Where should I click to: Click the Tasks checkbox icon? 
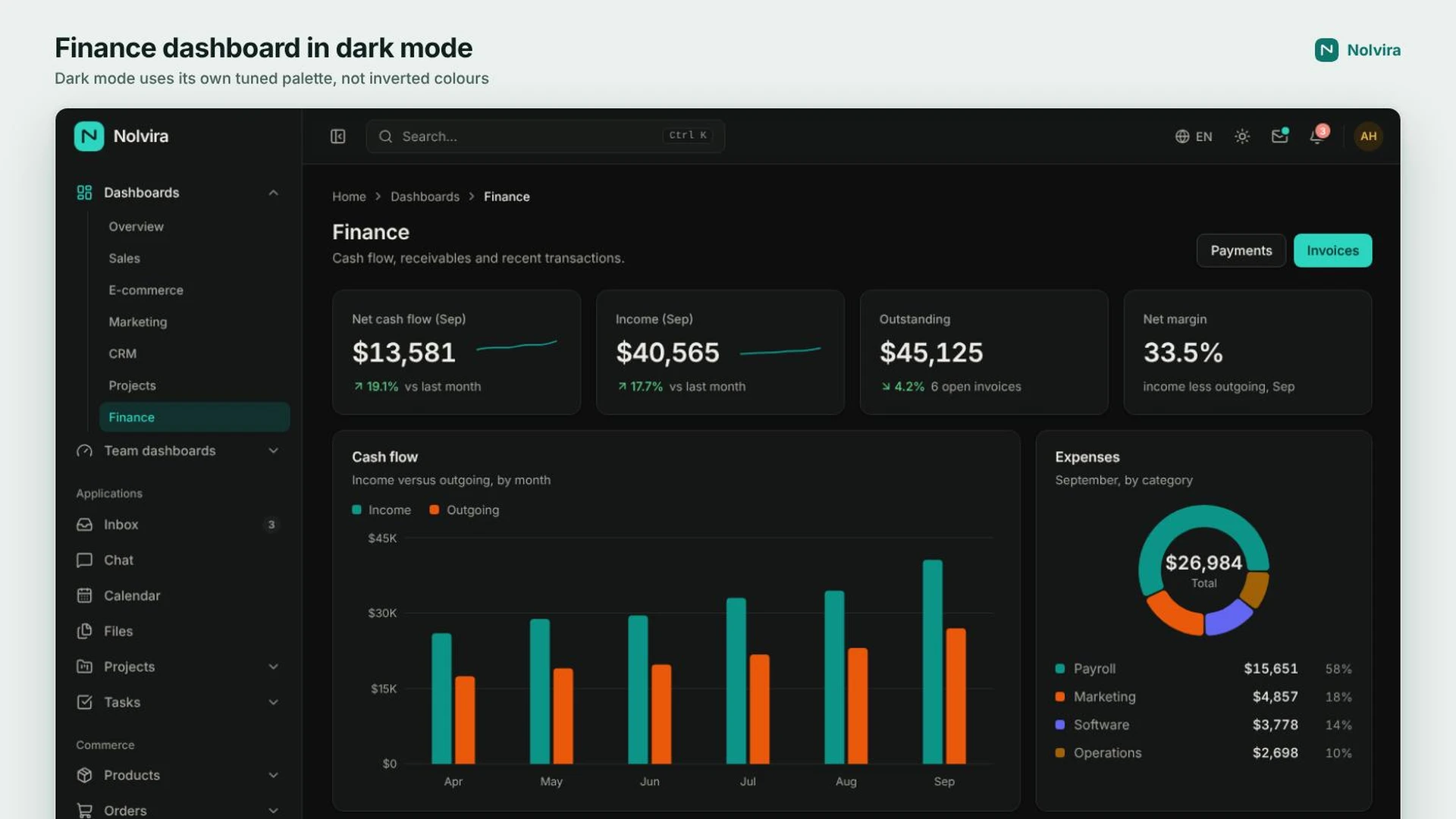(x=84, y=702)
